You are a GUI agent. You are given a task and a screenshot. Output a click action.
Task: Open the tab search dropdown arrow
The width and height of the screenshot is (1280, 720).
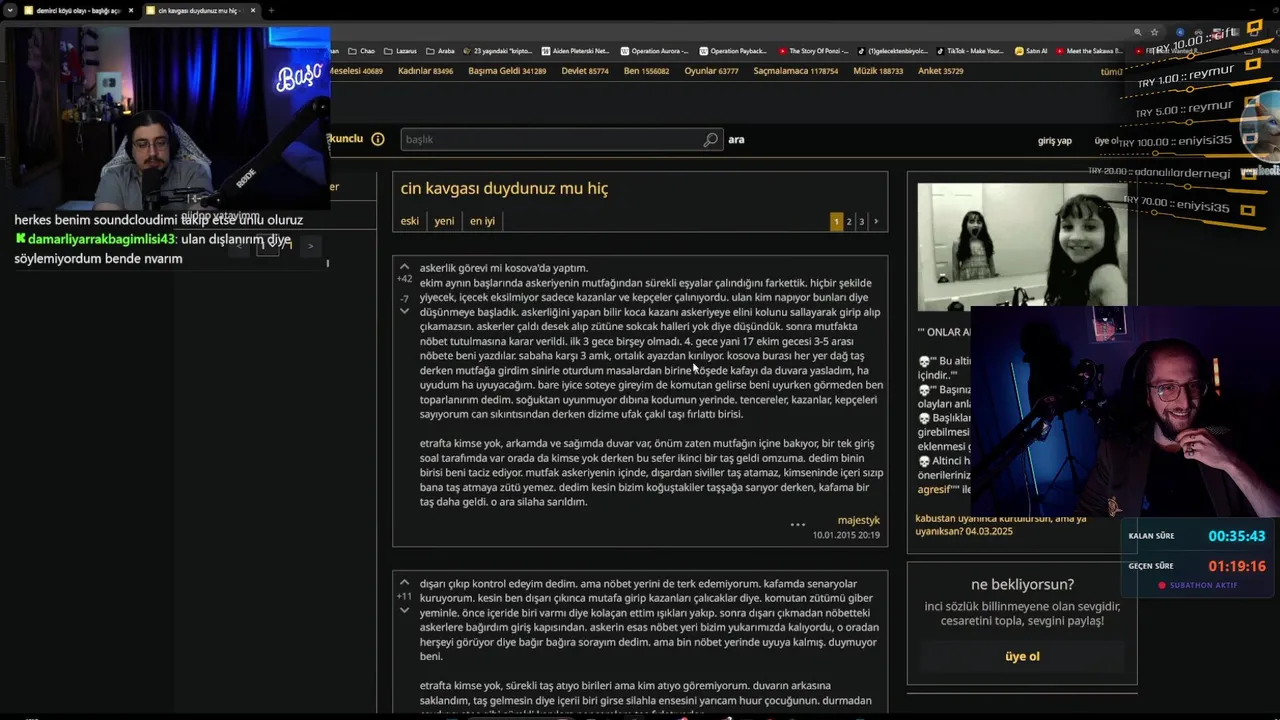[10, 10]
